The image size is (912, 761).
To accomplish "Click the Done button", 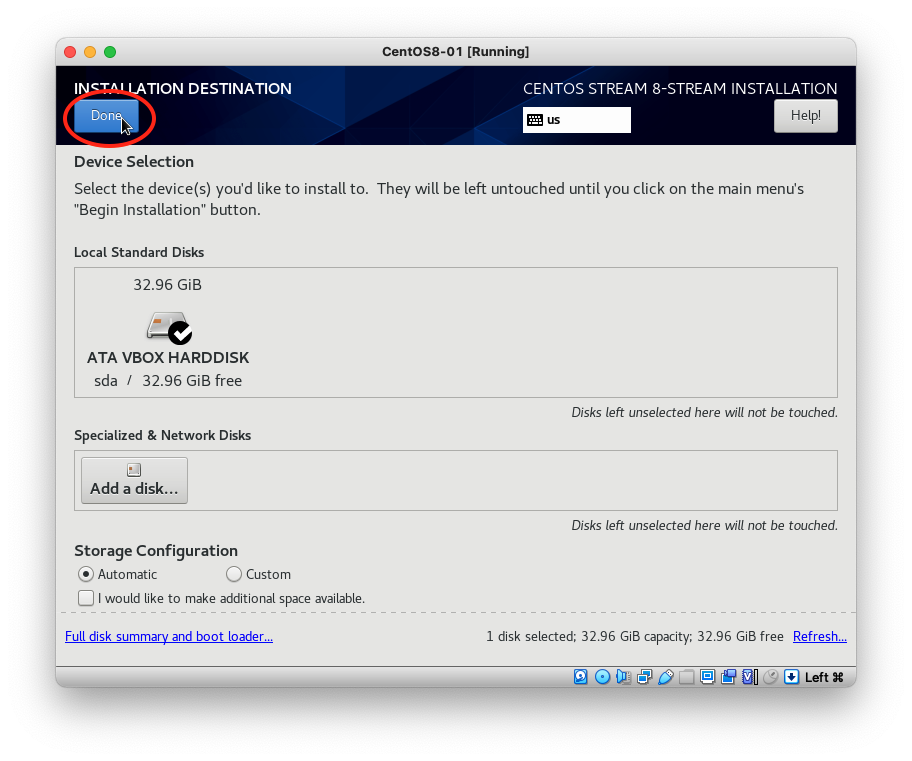I will tap(106, 116).
